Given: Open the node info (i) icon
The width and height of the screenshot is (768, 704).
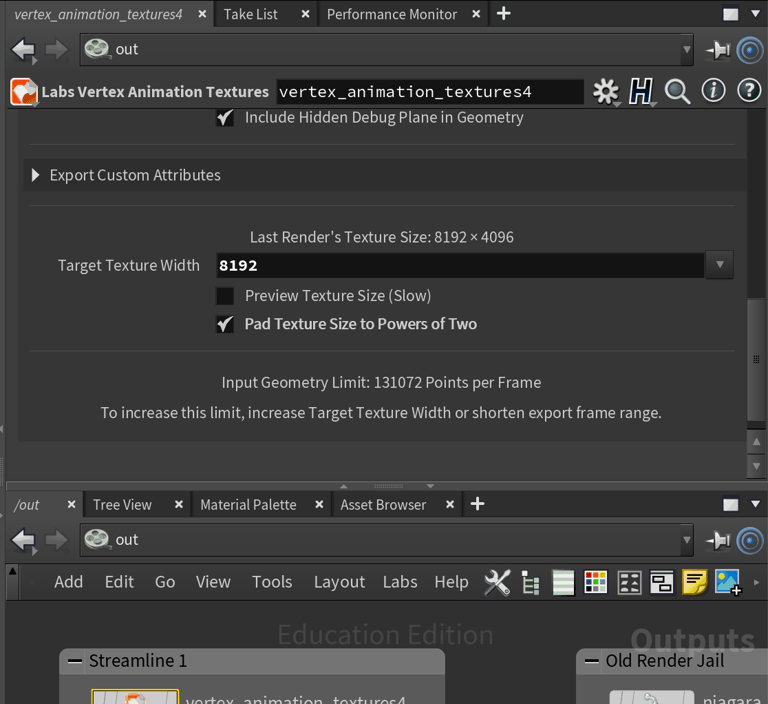Looking at the screenshot, I should point(713,91).
